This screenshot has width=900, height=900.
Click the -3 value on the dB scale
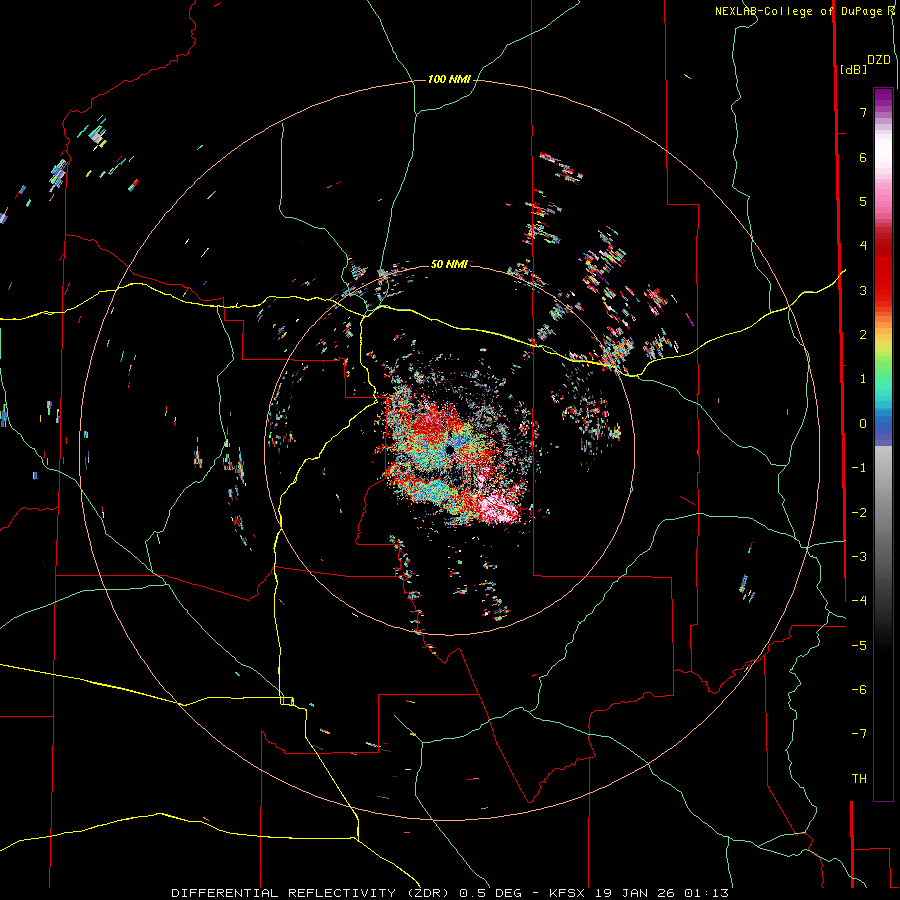click(859, 556)
